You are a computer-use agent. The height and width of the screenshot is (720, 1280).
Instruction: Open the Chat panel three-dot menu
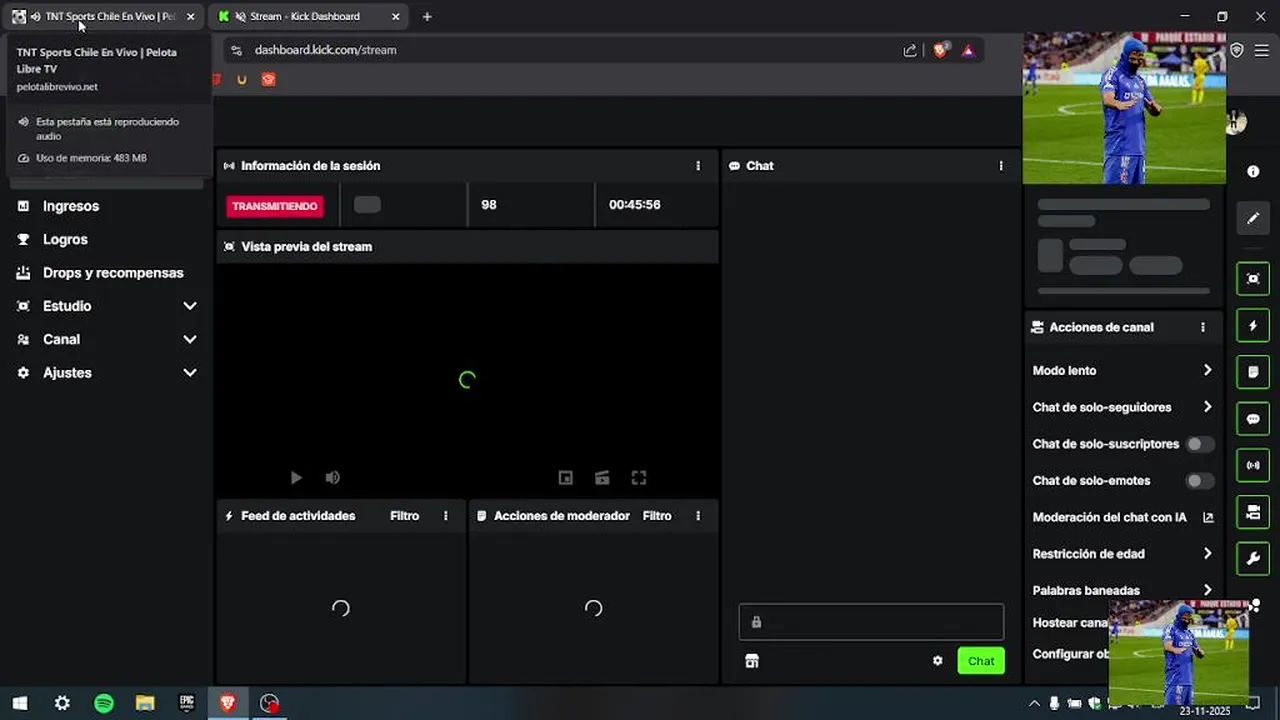pyautogui.click(x=1001, y=166)
